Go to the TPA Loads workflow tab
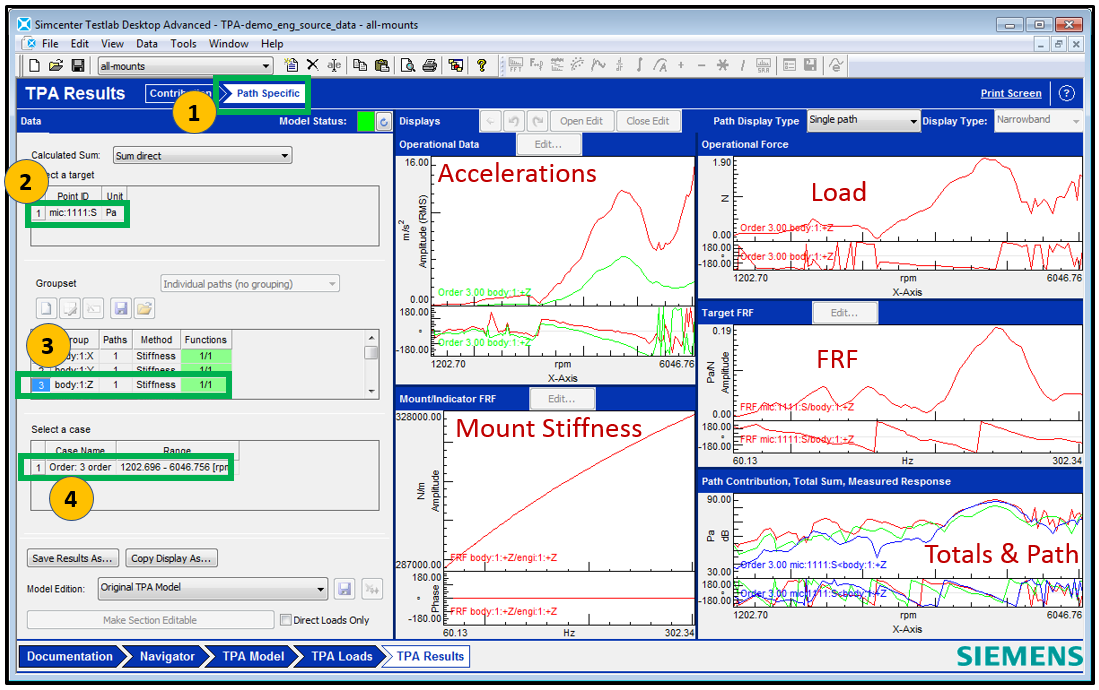The height and width of the screenshot is (690, 1099). [341, 656]
